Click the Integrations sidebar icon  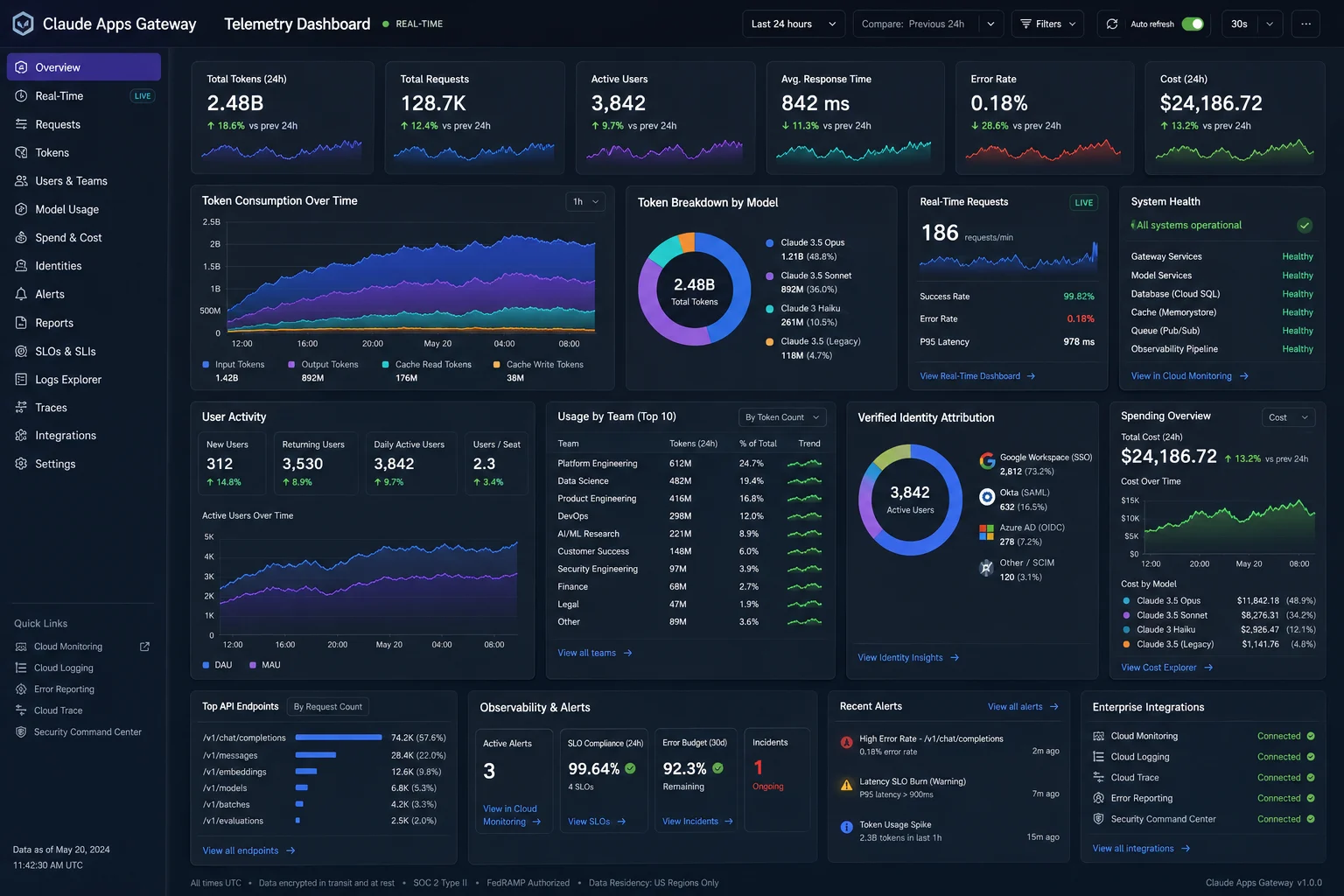[21, 436]
